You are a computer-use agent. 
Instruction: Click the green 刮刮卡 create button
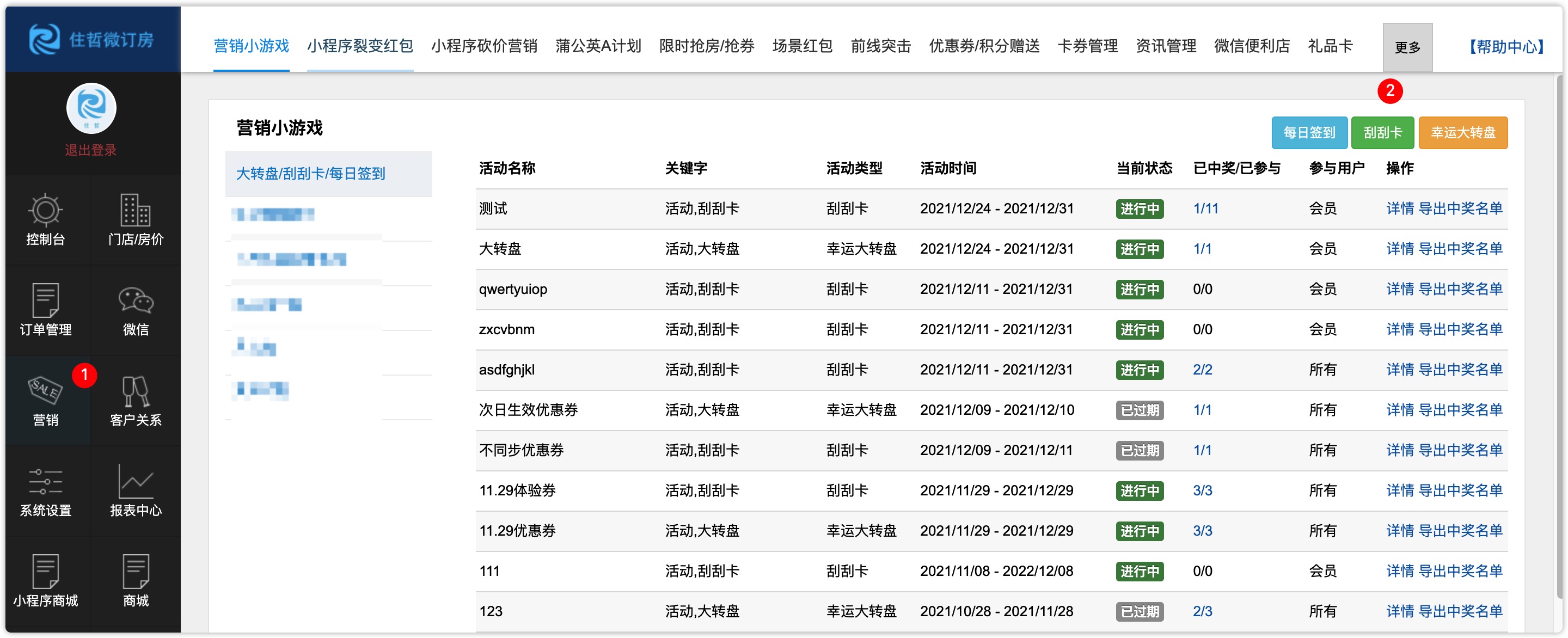(x=1382, y=132)
